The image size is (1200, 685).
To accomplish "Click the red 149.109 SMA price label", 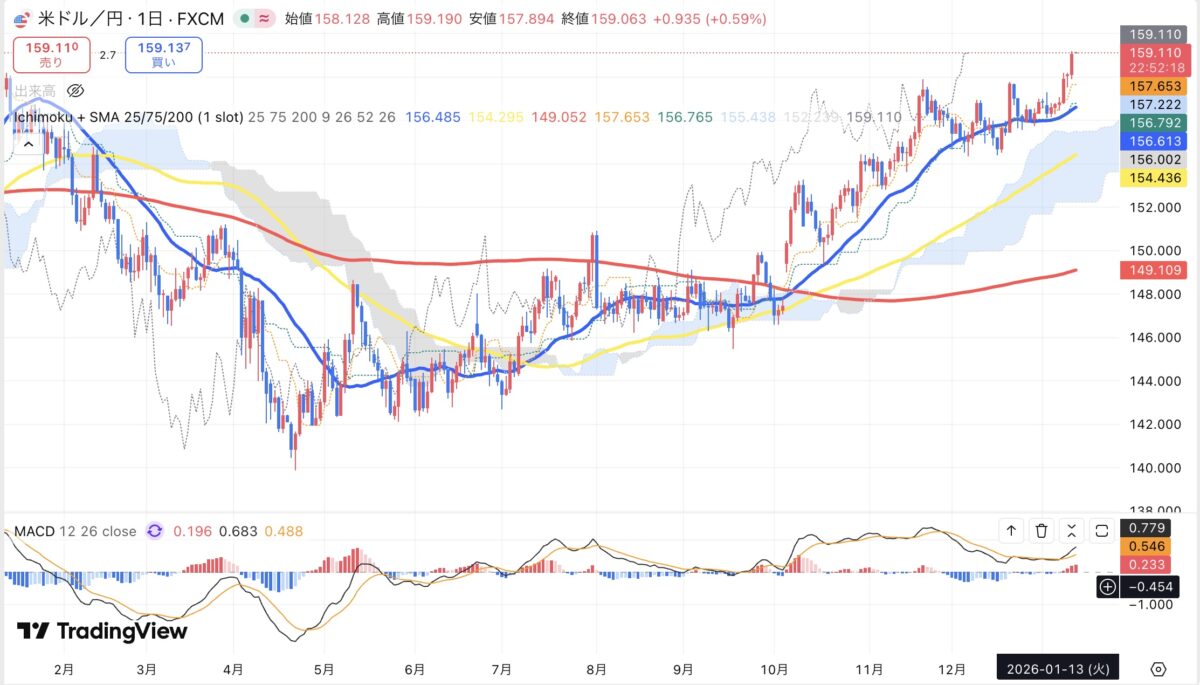I will (1155, 270).
